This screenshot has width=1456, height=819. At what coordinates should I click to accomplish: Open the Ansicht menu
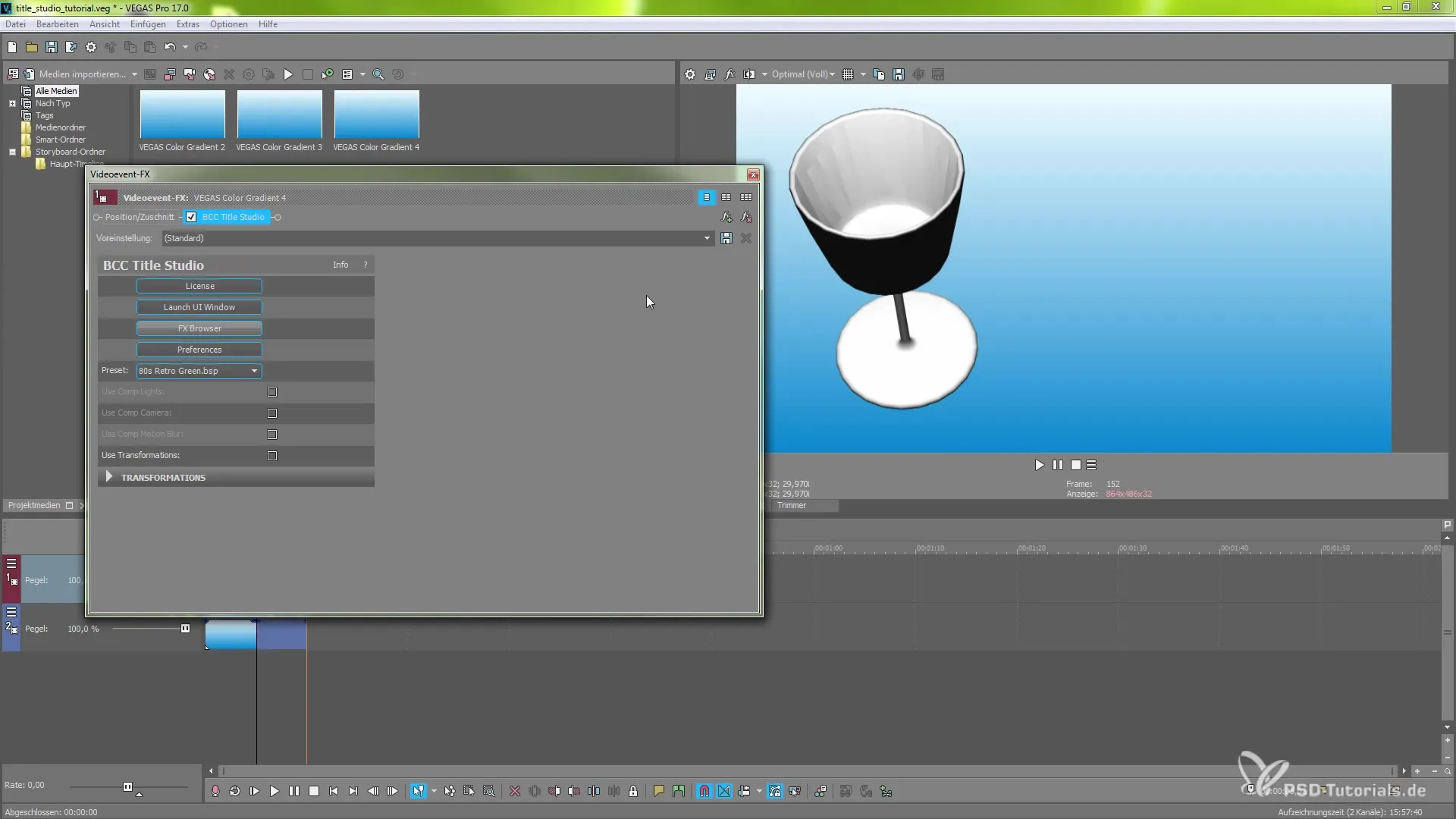(105, 24)
